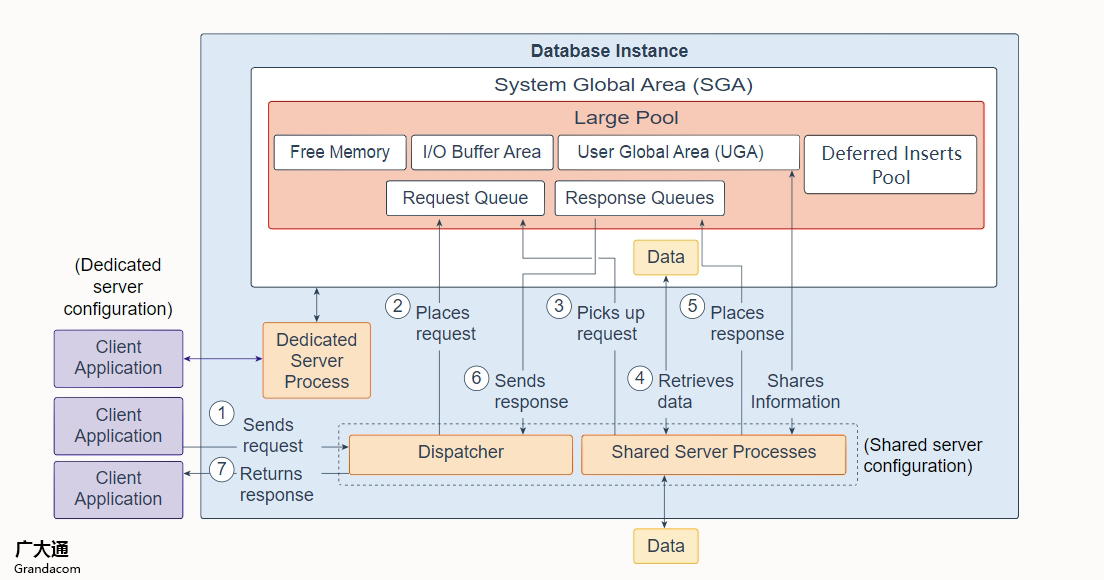Select the circled number 3 marker
Image resolution: width=1104 pixels, height=580 pixels.
559,305
